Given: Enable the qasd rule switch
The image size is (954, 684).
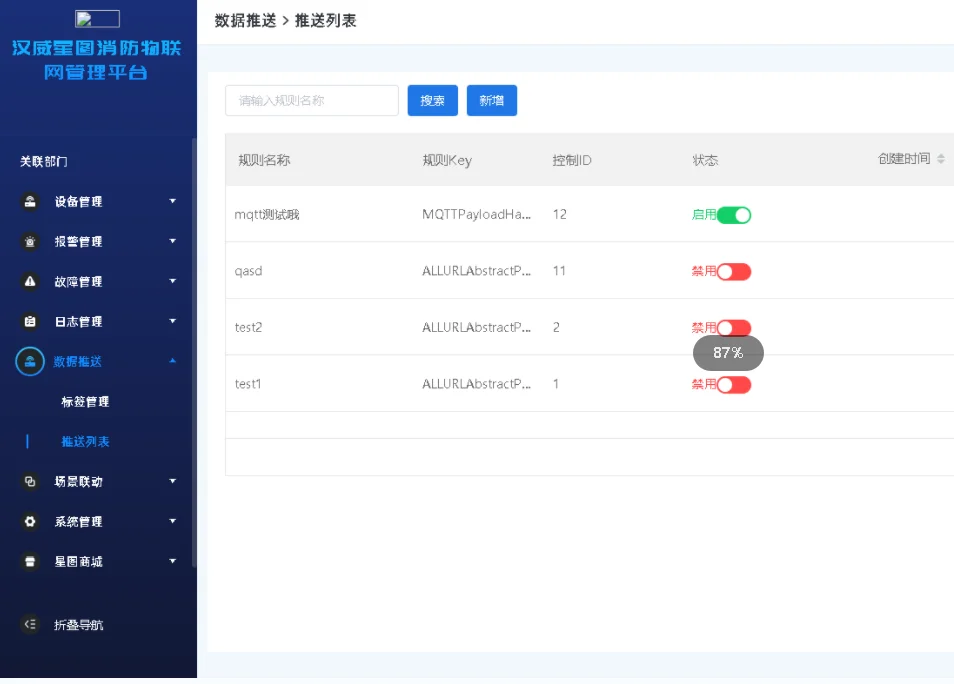Looking at the screenshot, I should click(735, 271).
